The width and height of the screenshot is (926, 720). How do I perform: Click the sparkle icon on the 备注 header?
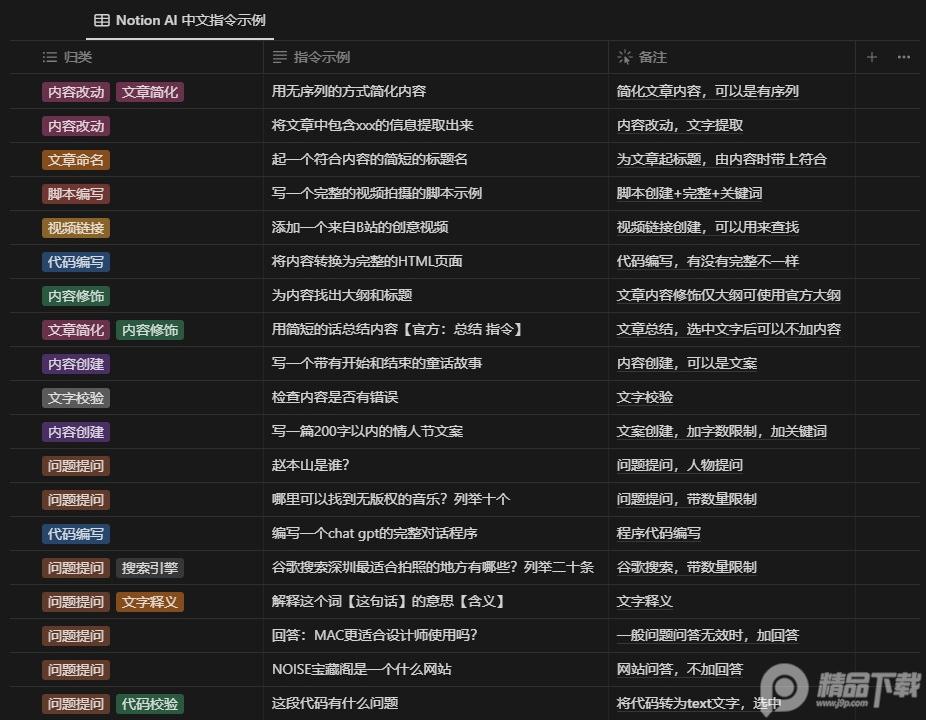pyautogui.click(x=623, y=57)
